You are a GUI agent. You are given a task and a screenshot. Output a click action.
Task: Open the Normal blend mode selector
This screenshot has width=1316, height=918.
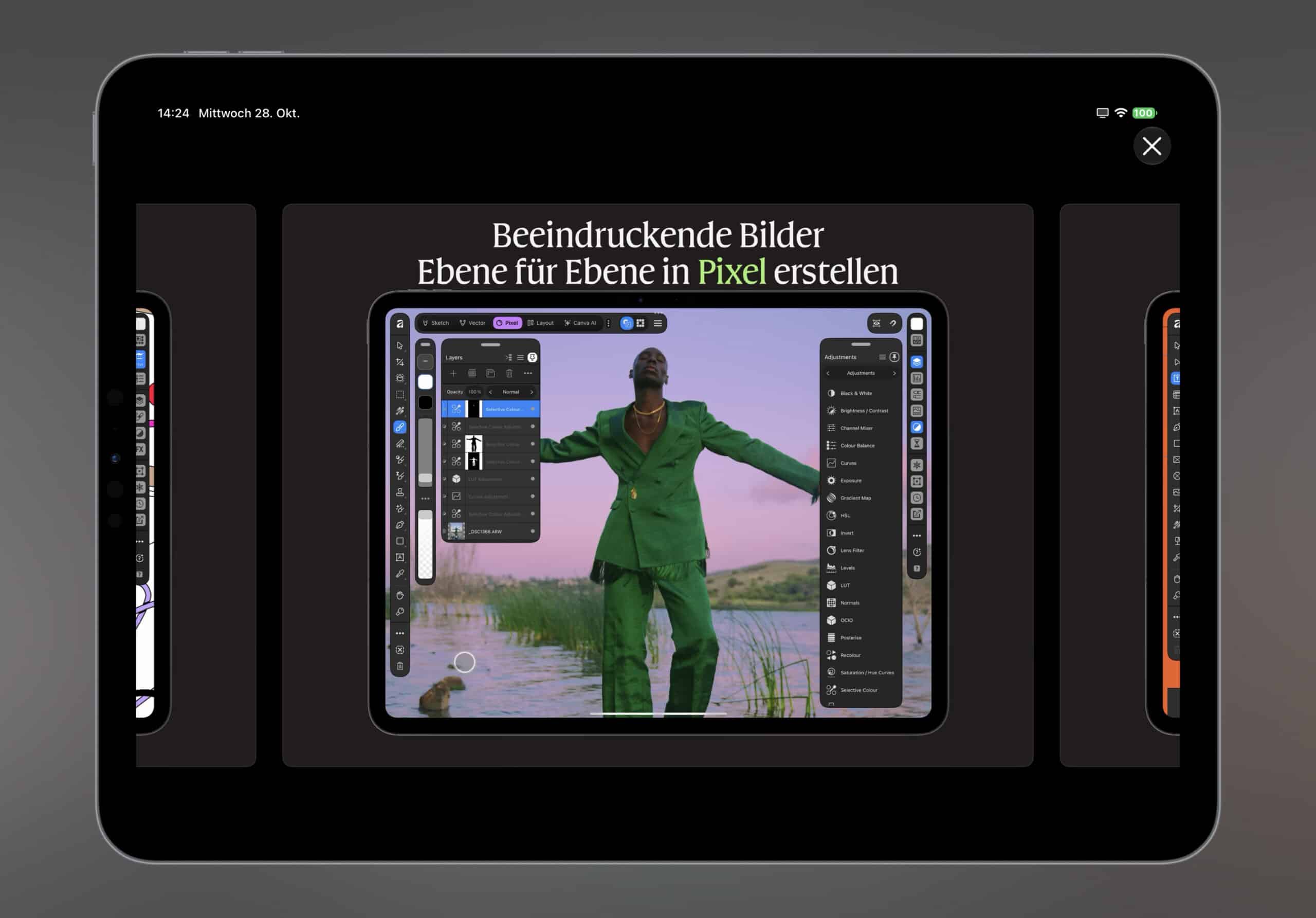510,392
